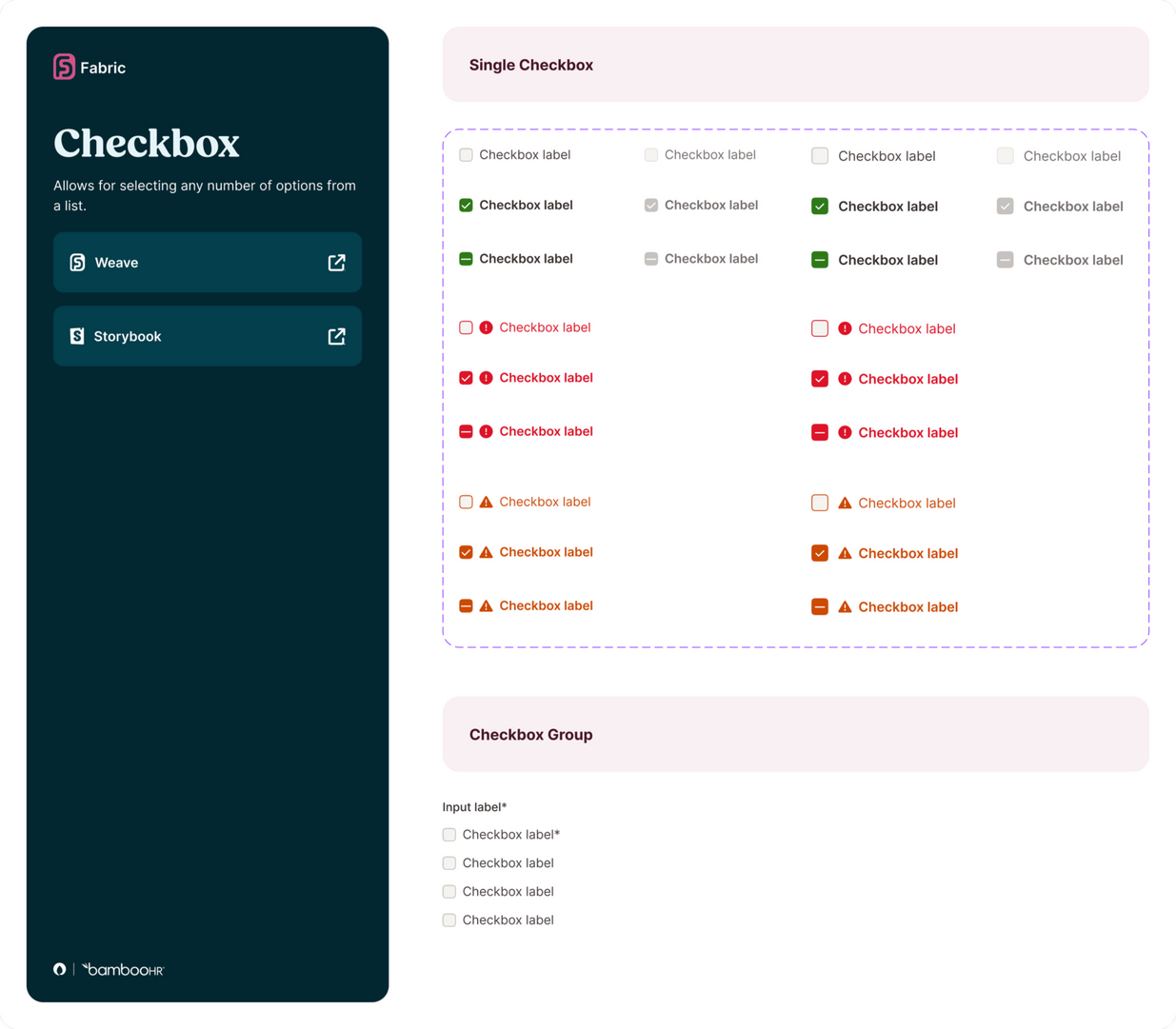Click the 'Single Checkbox' section header
This screenshot has height=1029, width=1176.
pos(530,65)
